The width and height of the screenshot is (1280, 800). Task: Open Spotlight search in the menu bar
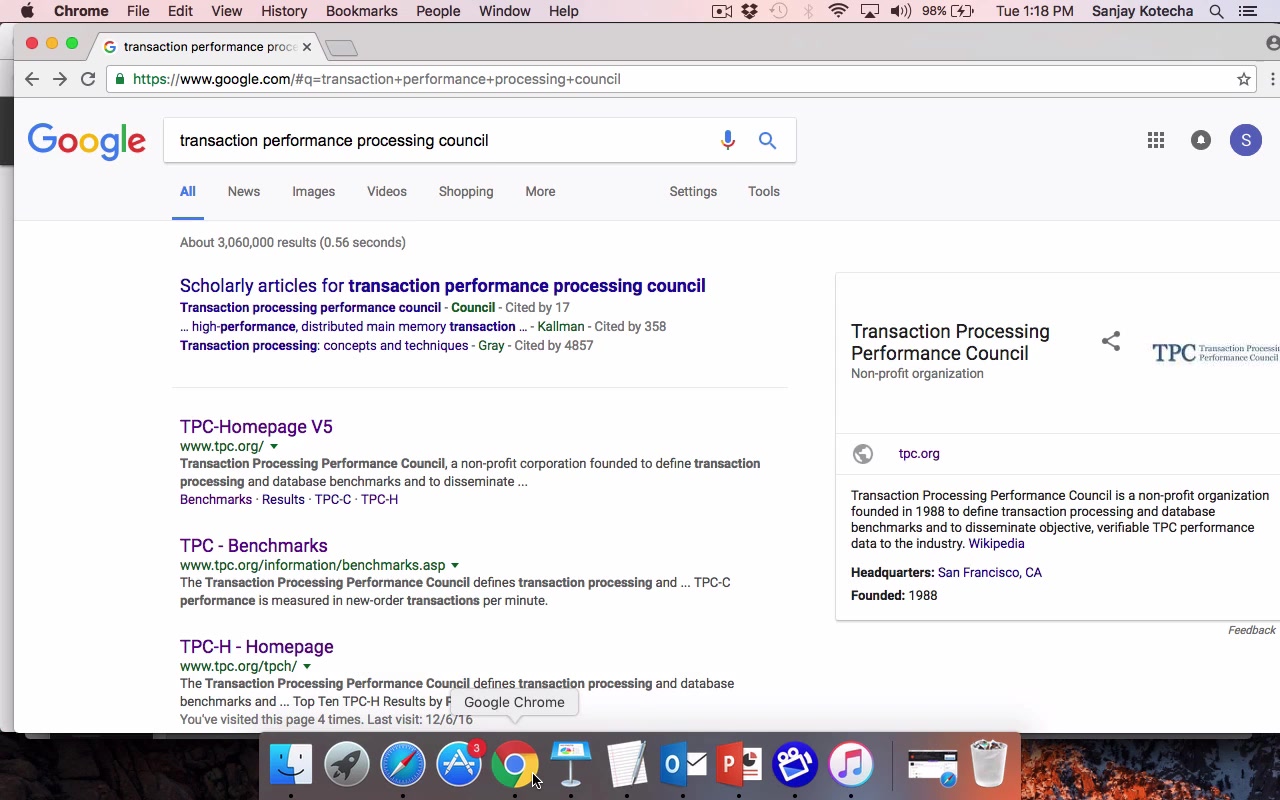pyautogui.click(x=1216, y=11)
